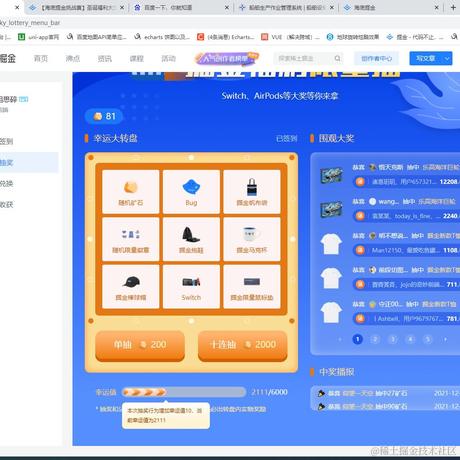Click the 已签到 signed-in link
Image resolution: width=460 pixels, height=460 pixels.
tap(287, 138)
